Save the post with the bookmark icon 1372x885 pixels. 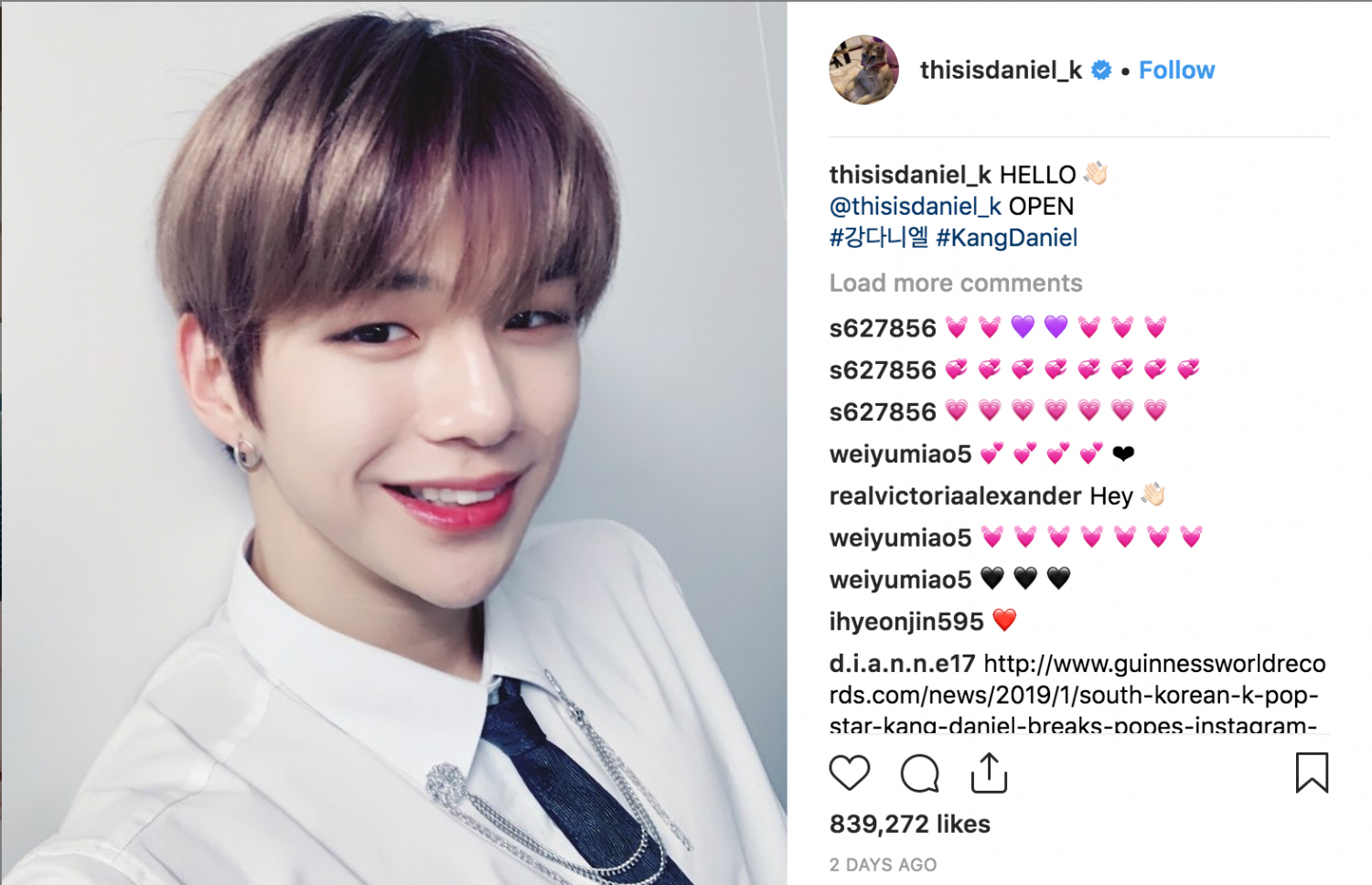tap(1312, 773)
